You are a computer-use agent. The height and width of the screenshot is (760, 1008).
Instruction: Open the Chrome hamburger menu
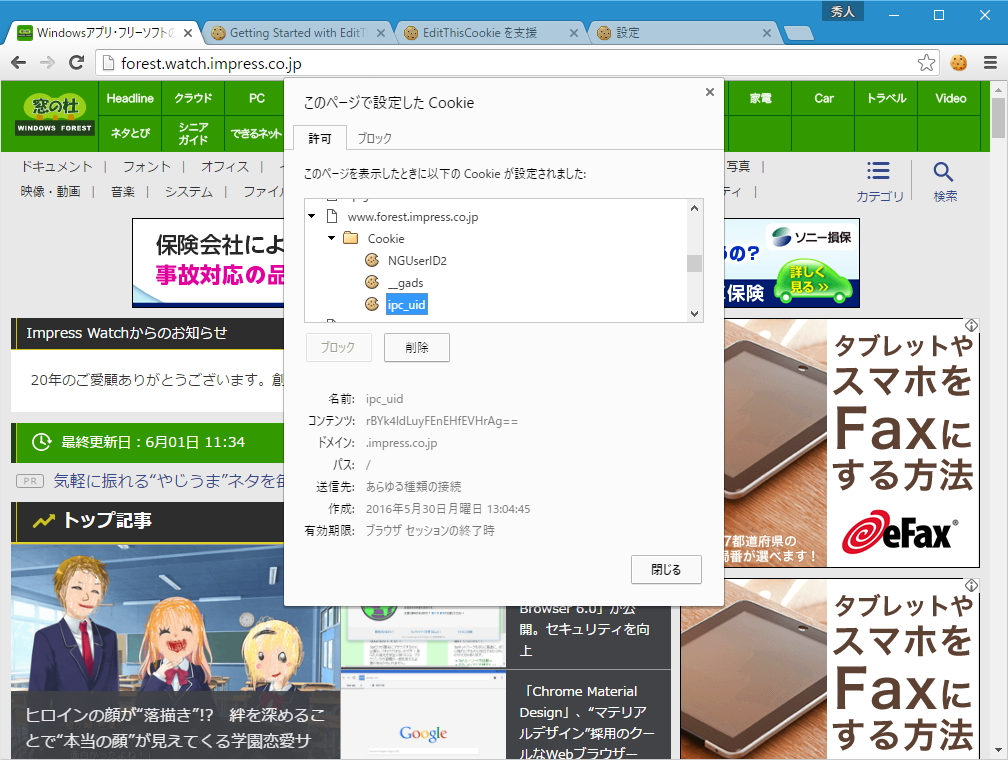click(990, 62)
